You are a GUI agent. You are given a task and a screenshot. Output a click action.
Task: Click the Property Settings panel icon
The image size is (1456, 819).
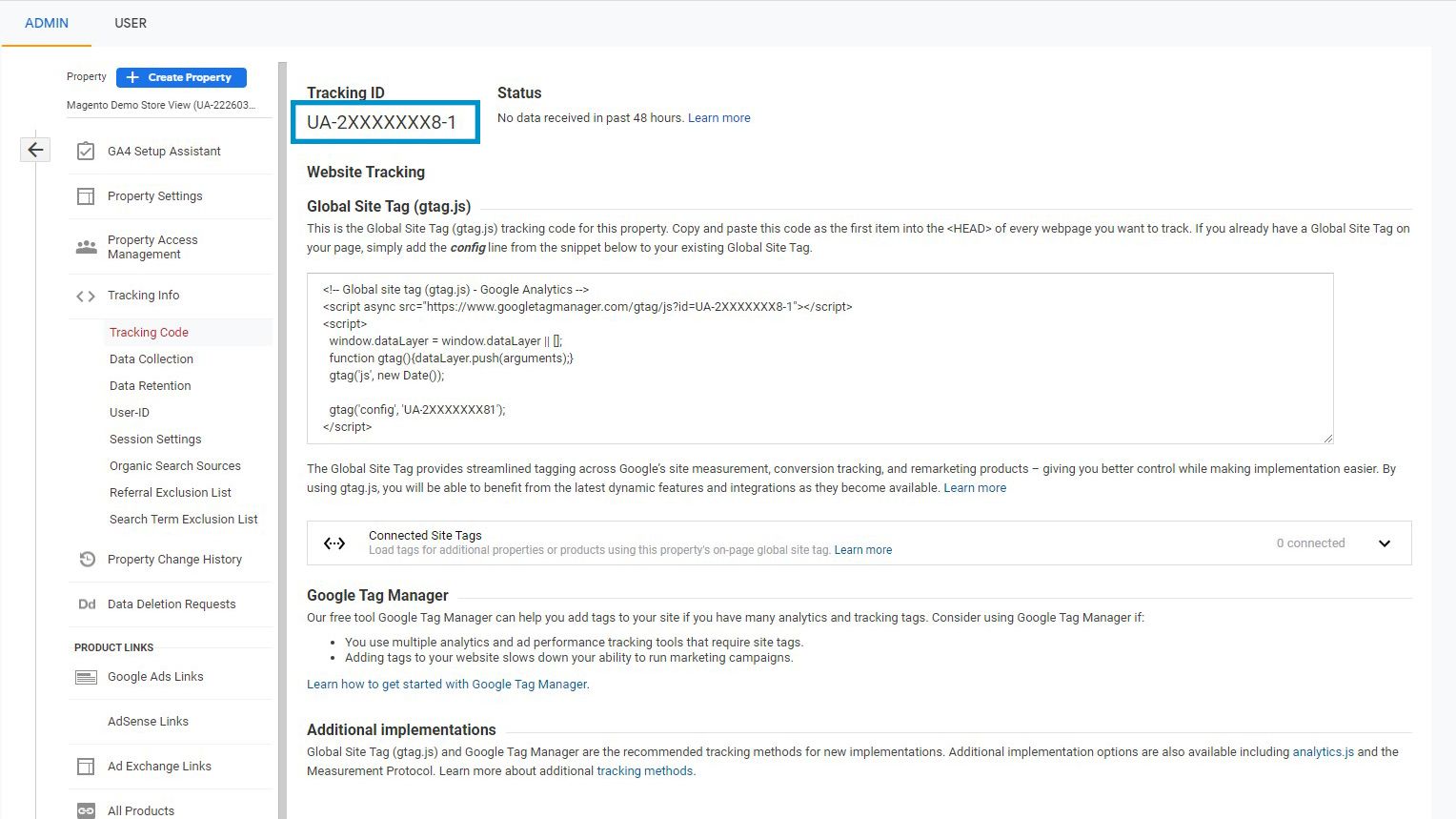[86, 195]
